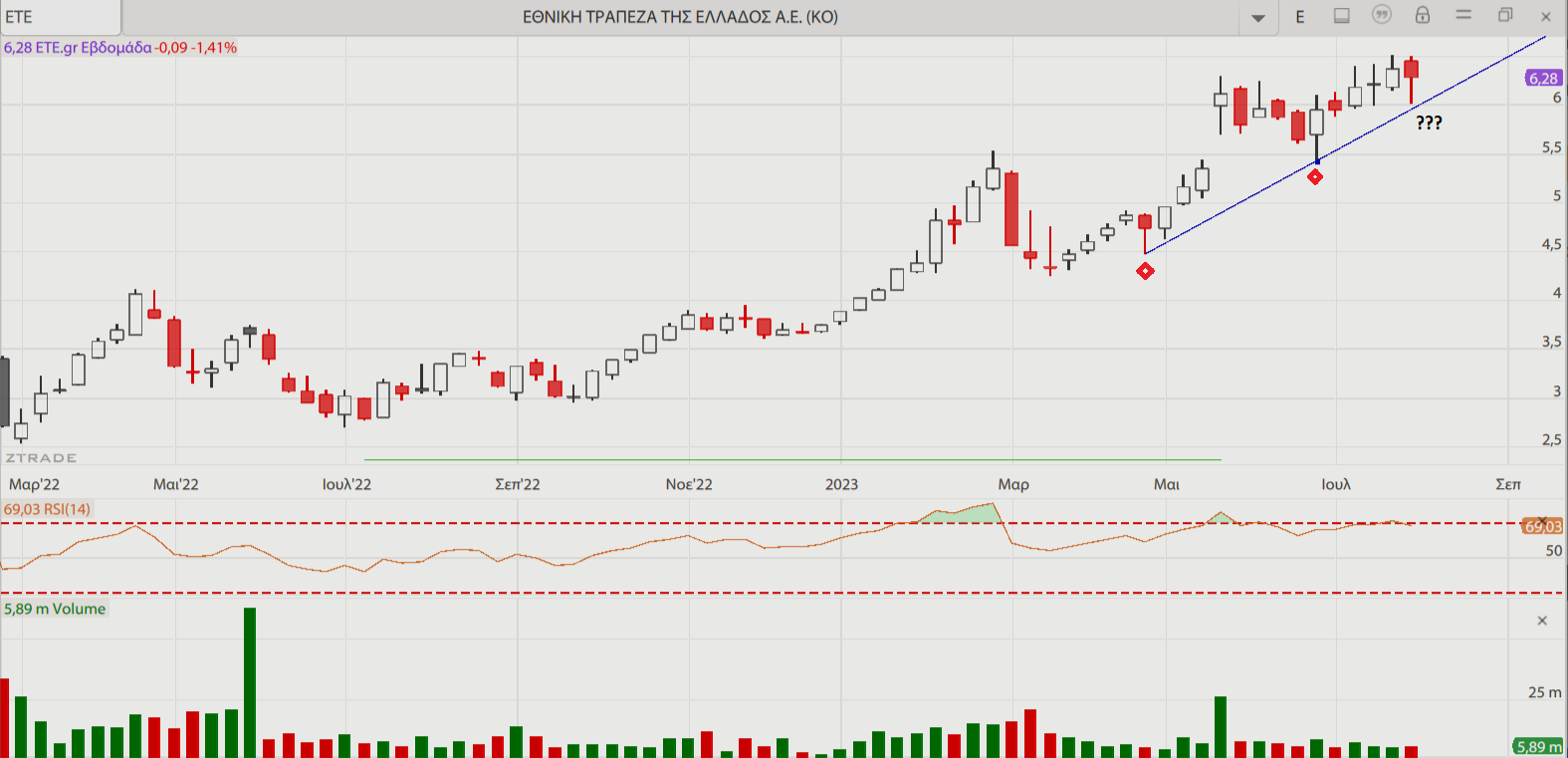The width and height of the screenshot is (1568, 758).
Task: Select the '69,03 RSI(14)' indicator label
Action: 47,509
